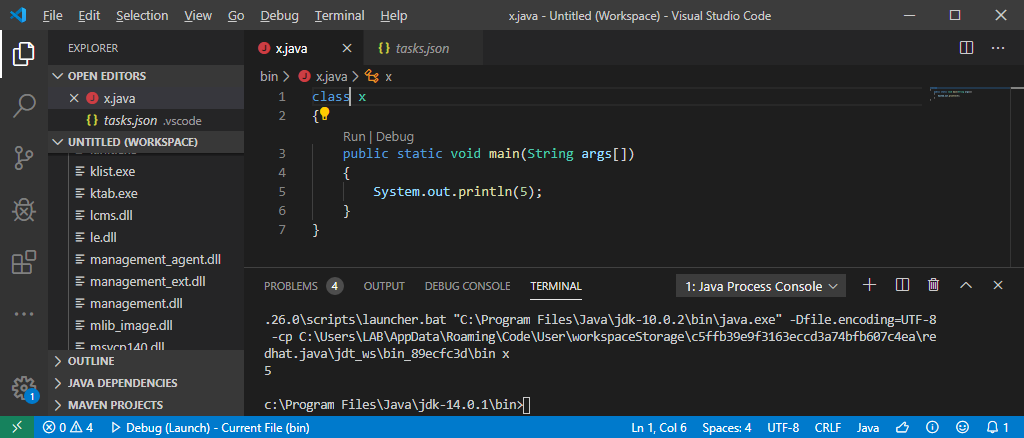Click the split terminal icon
The width and height of the screenshot is (1024, 438).
pyautogui.click(x=901, y=285)
